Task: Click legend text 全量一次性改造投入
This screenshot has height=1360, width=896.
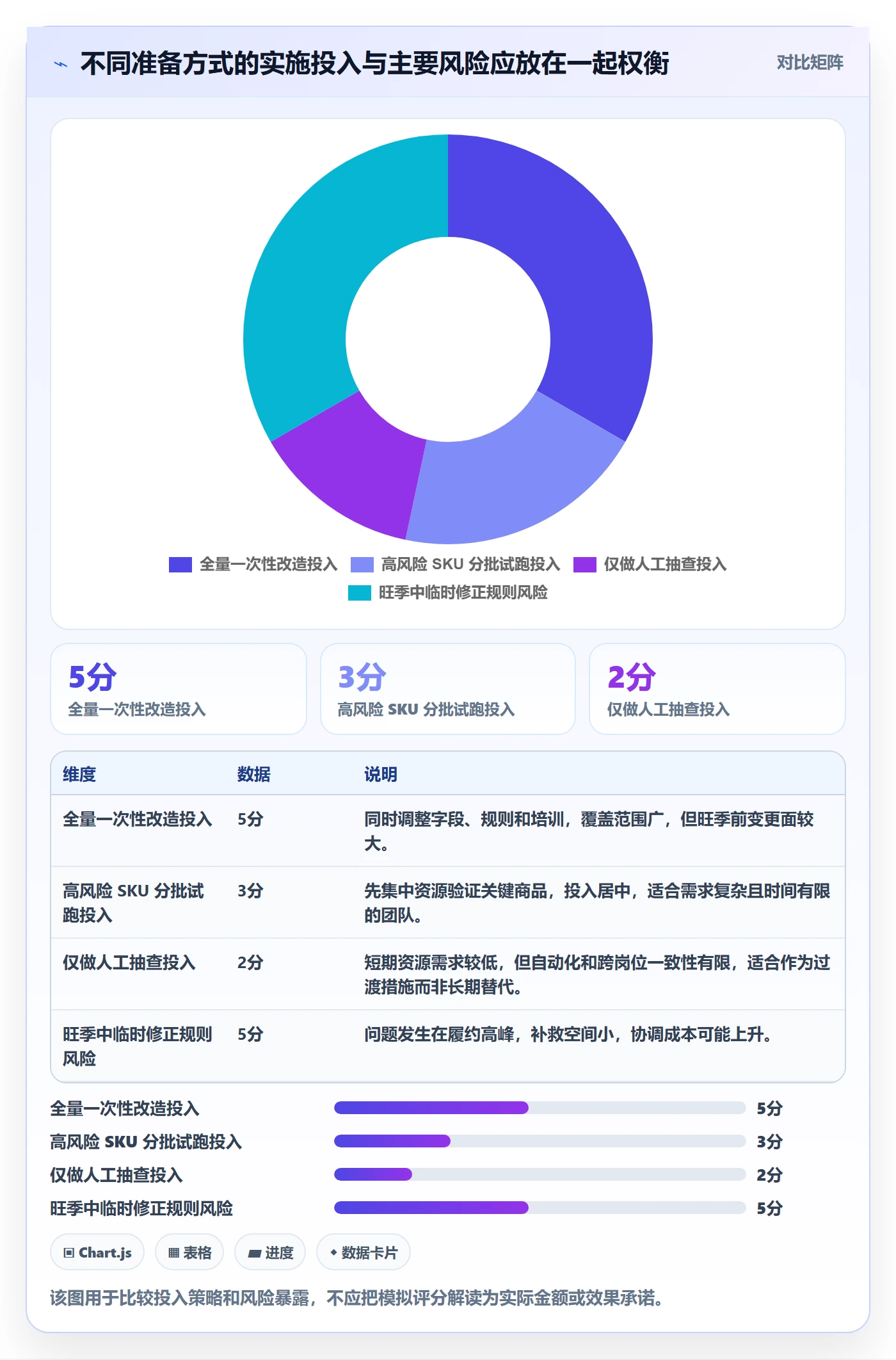Action: pos(269,564)
